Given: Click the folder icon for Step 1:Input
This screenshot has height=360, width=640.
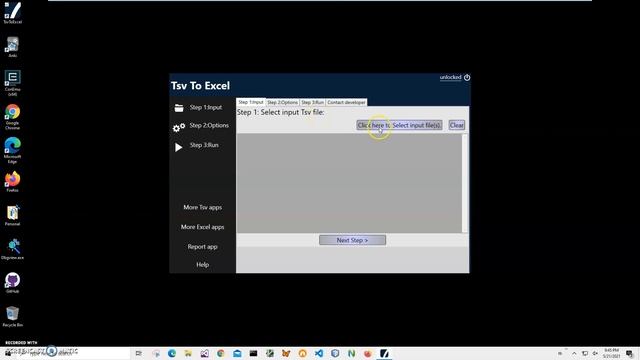Looking at the screenshot, I should coord(179,108).
